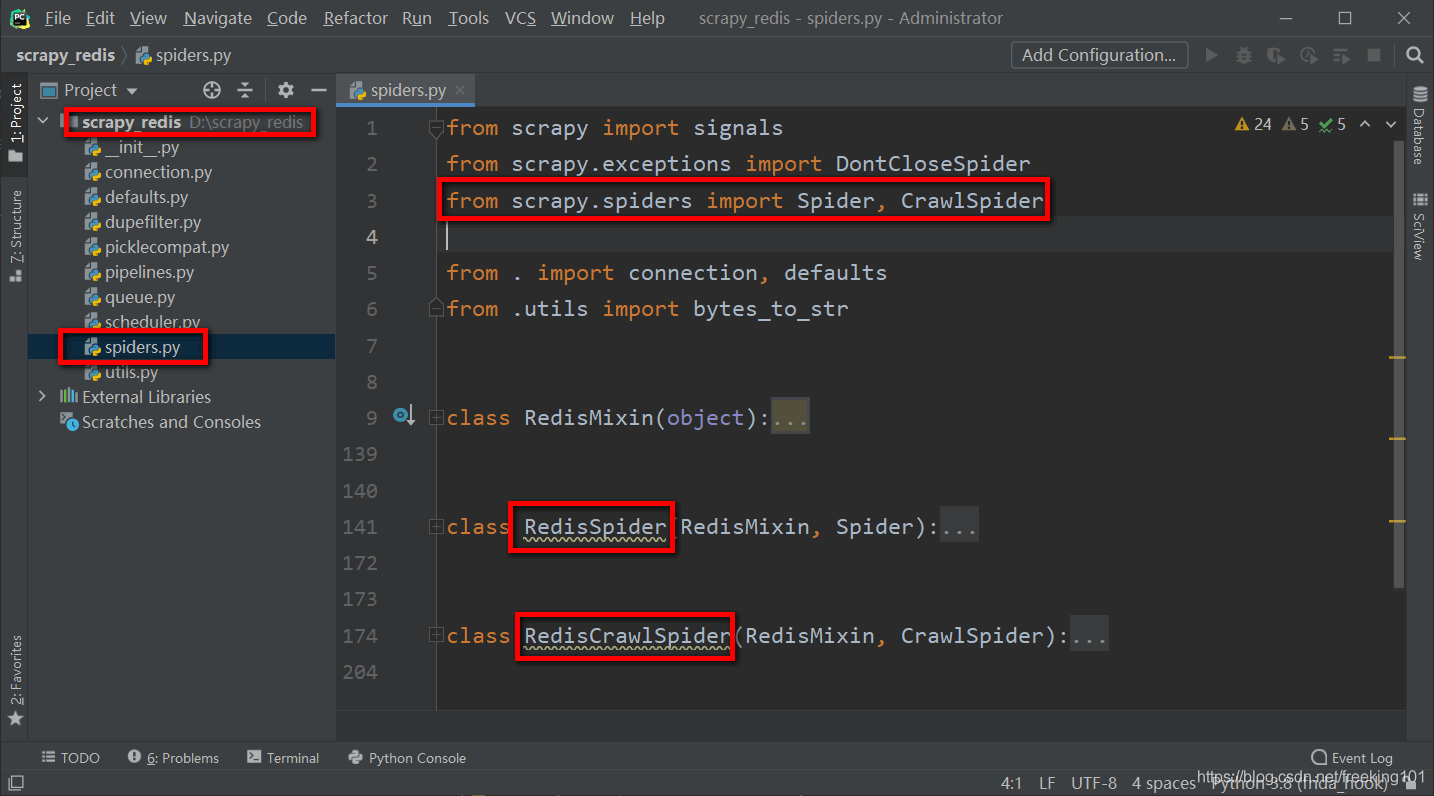Hide the Project panel with the minus icon
The image size is (1434, 796).
click(318, 90)
